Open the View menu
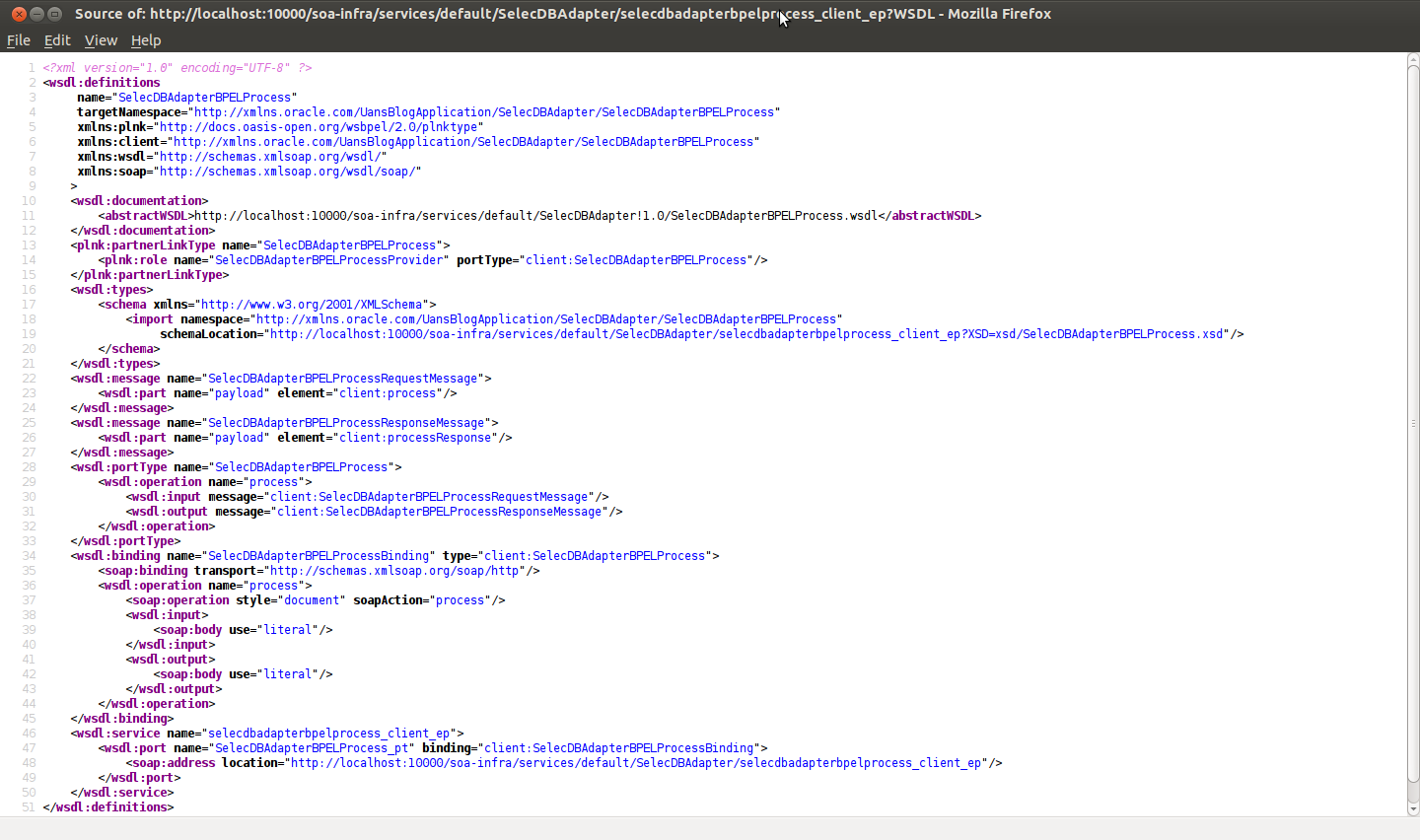Screen dimensions: 1420x840 click(x=101, y=40)
